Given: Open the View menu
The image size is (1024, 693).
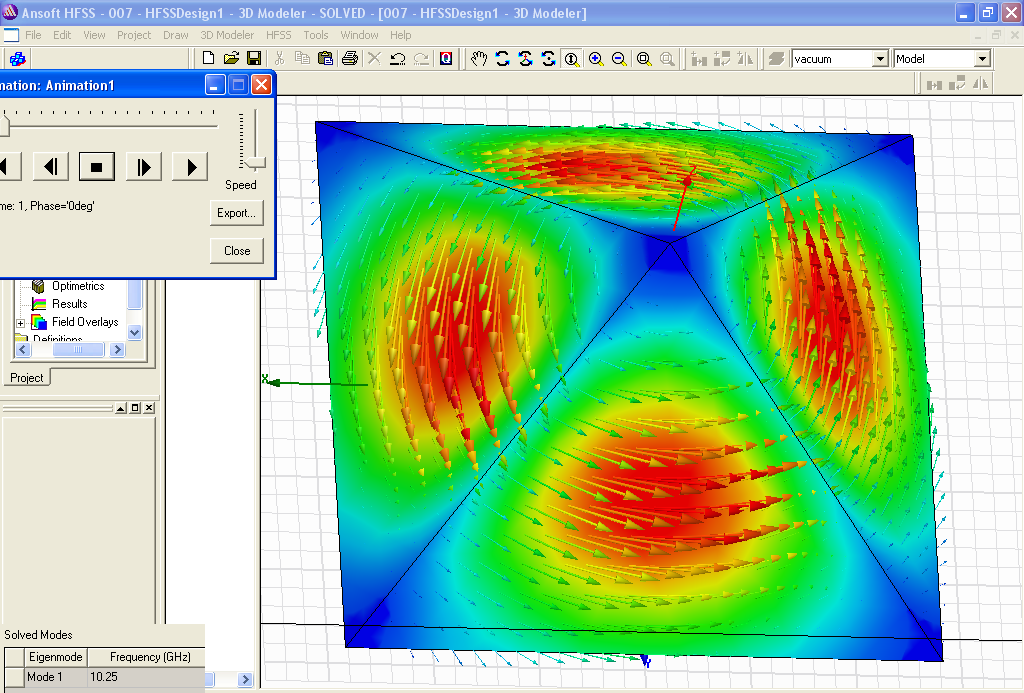Looking at the screenshot, I should [94, 35].
